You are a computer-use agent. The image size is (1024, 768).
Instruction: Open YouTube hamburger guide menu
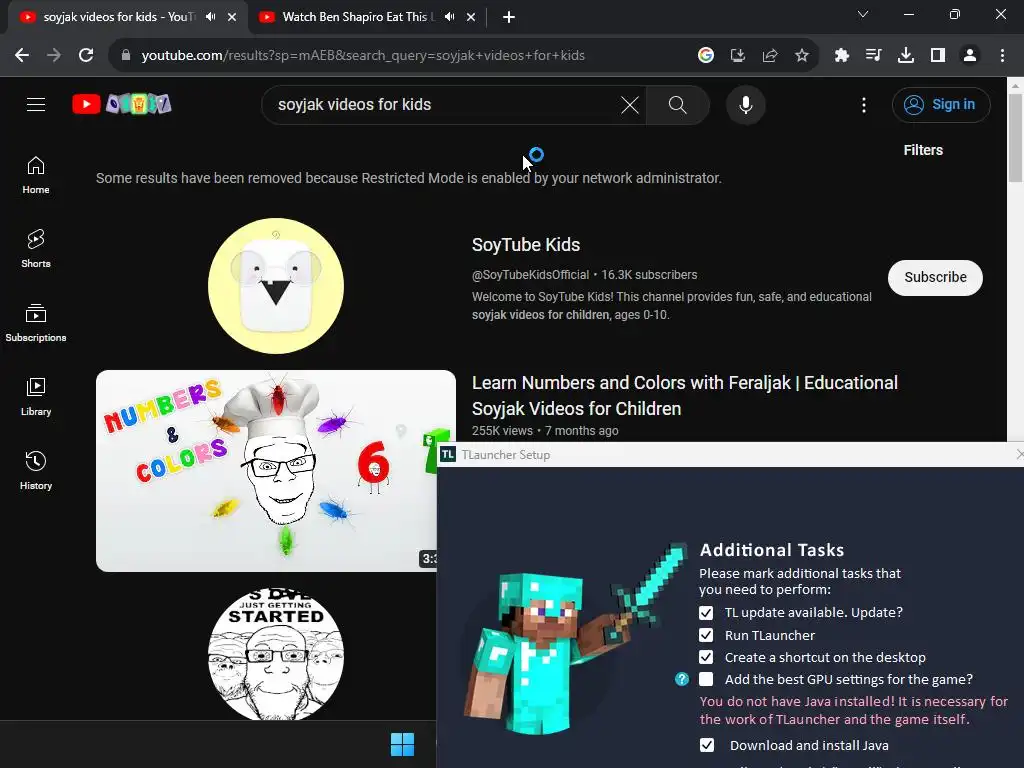(36, 104)
